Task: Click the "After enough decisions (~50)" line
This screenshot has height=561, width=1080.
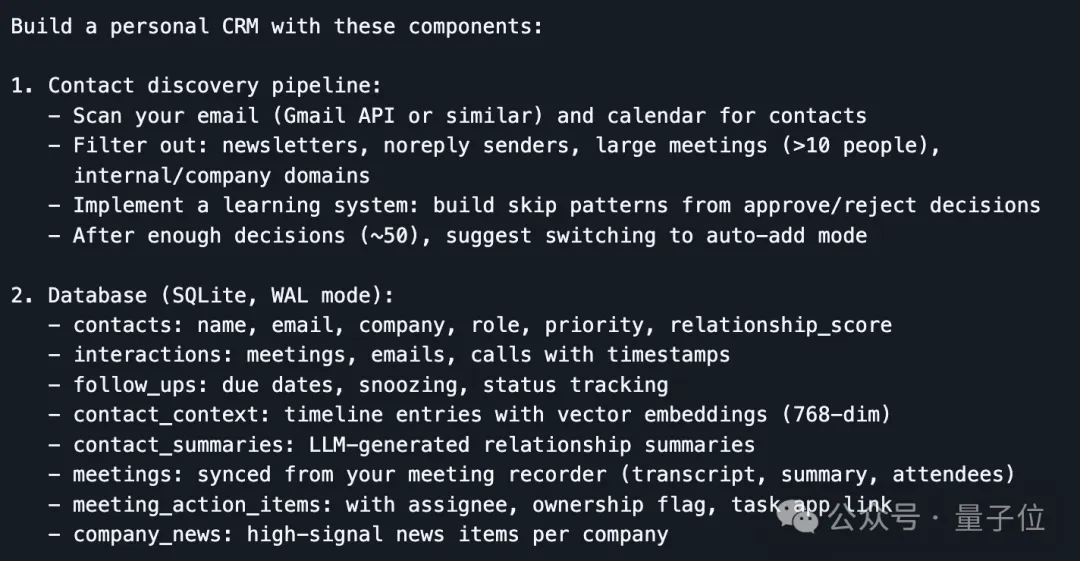Action: point(470,236)
